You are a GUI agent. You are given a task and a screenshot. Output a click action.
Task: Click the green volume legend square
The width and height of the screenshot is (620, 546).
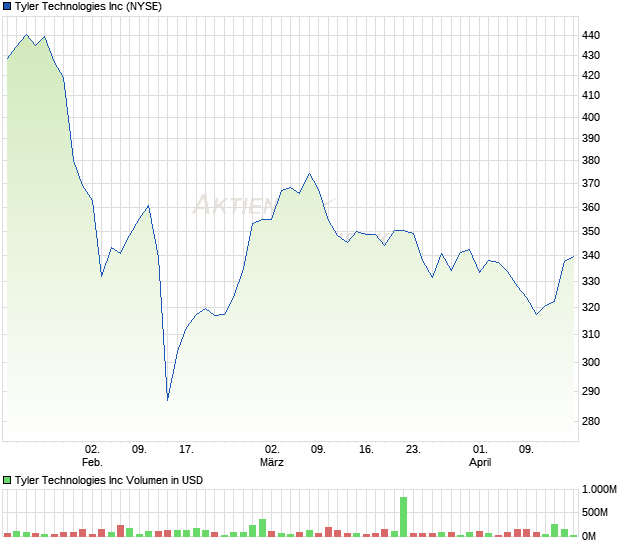[x=7, y=480]
